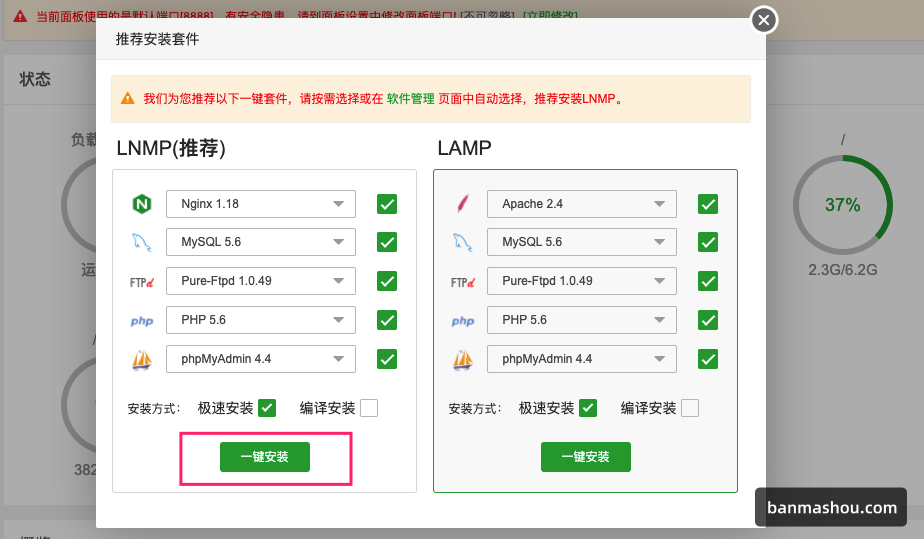
Task: Open LAMP phpMyAdmin 4.4 dropdown
Action: click(x=582, y=359)
